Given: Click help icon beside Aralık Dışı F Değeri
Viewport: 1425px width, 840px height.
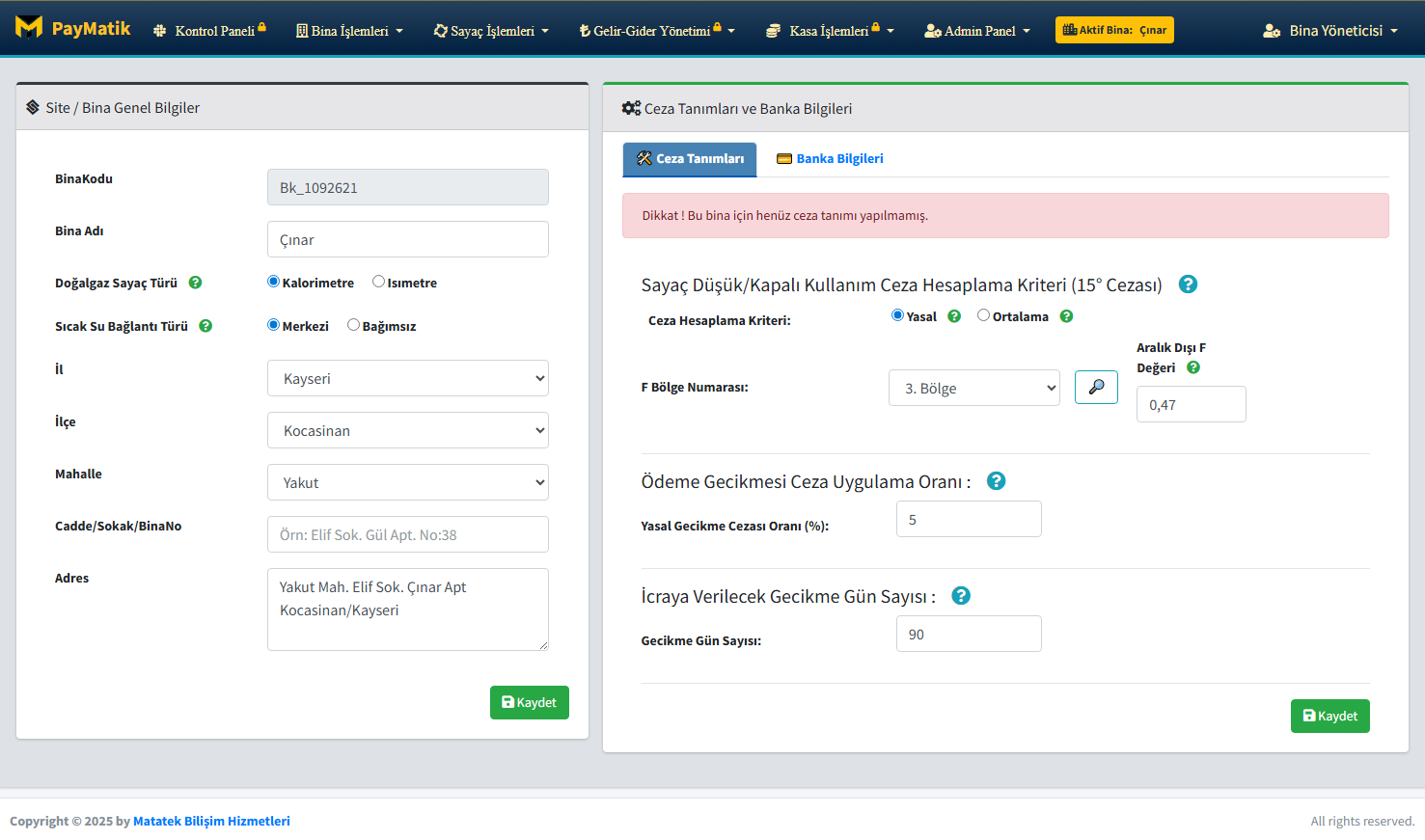Looking at the screenshot, I should click(1193, 367).
